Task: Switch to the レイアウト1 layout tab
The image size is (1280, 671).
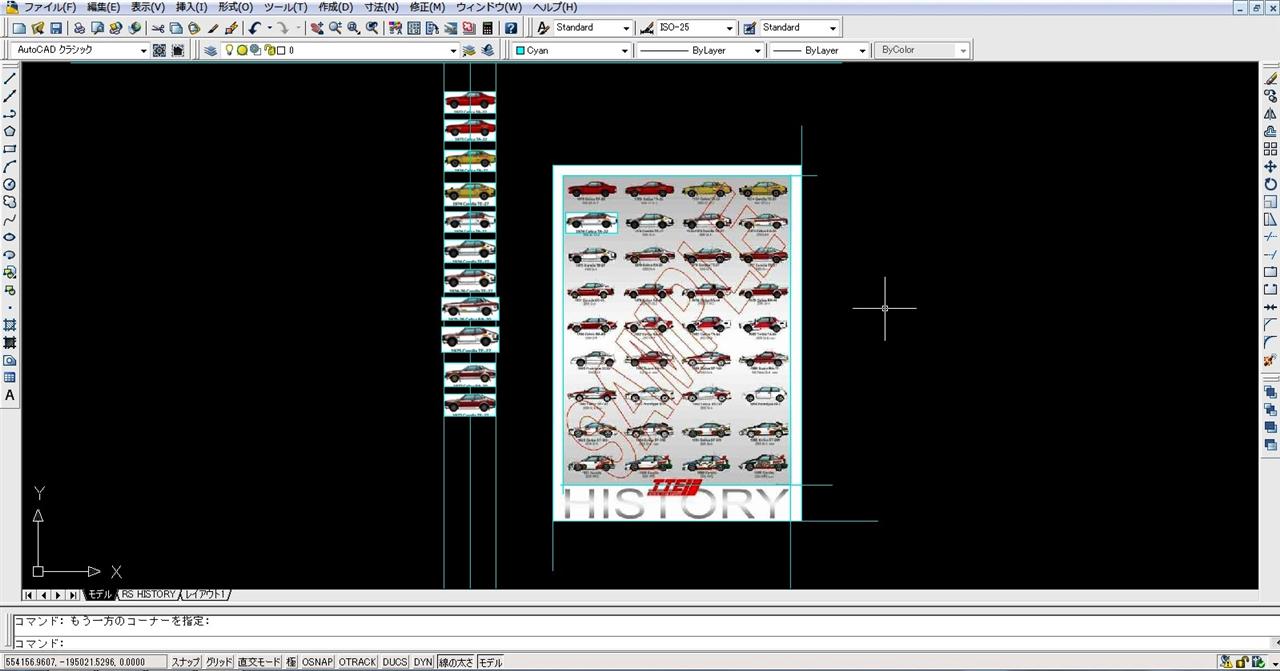Action: point(205,595)
